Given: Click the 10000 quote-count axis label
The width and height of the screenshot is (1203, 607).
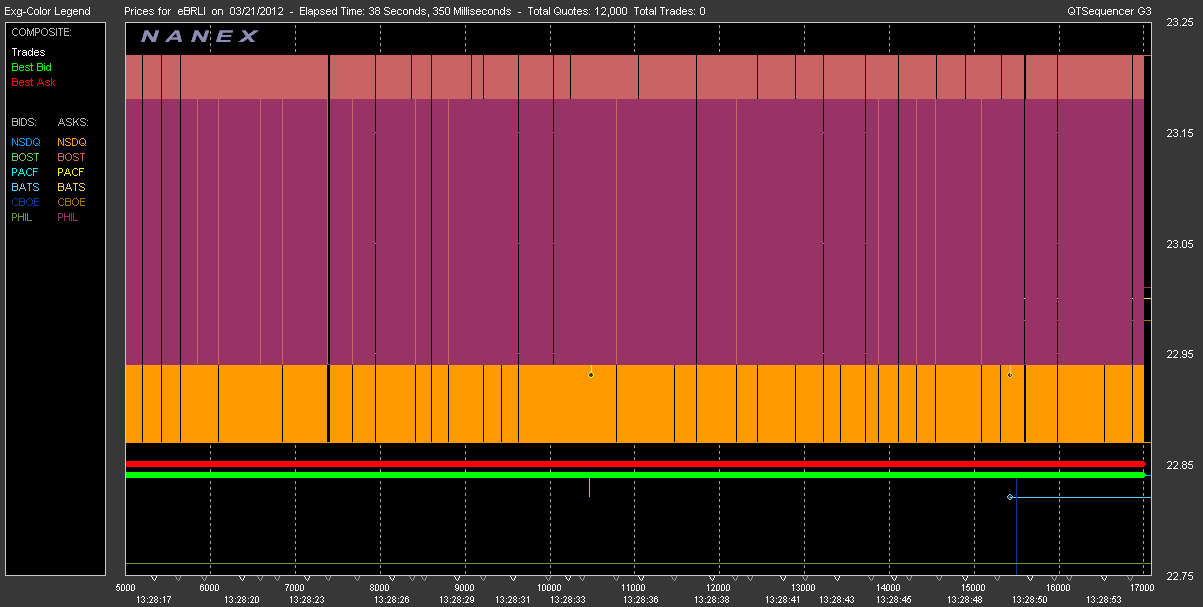Looking at the screenshot, I should (550, 588).
